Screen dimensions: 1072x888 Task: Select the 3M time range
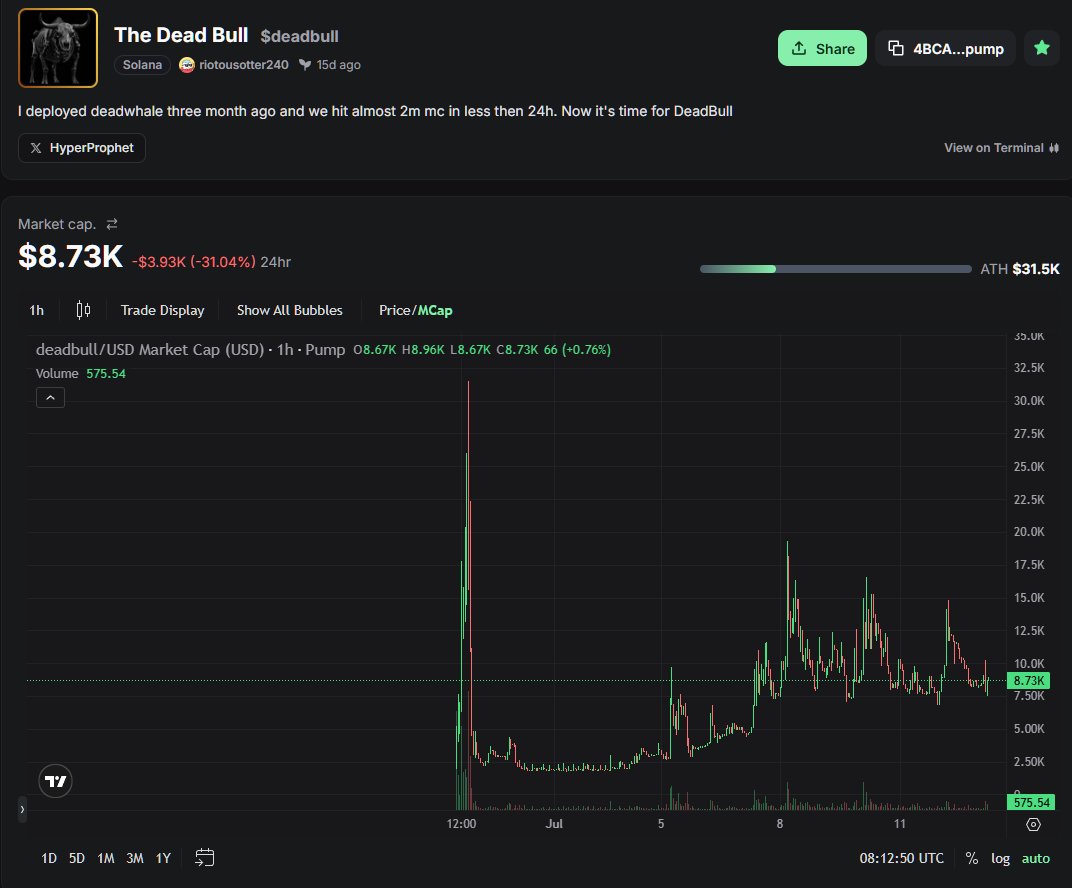(135, 859)
